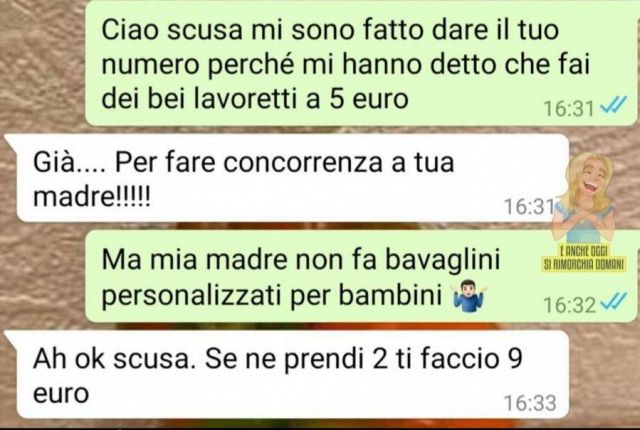Click the 'E anche oggi si rimorchia domani' watermark
640x430 pixels.
[x=584, y=259]
